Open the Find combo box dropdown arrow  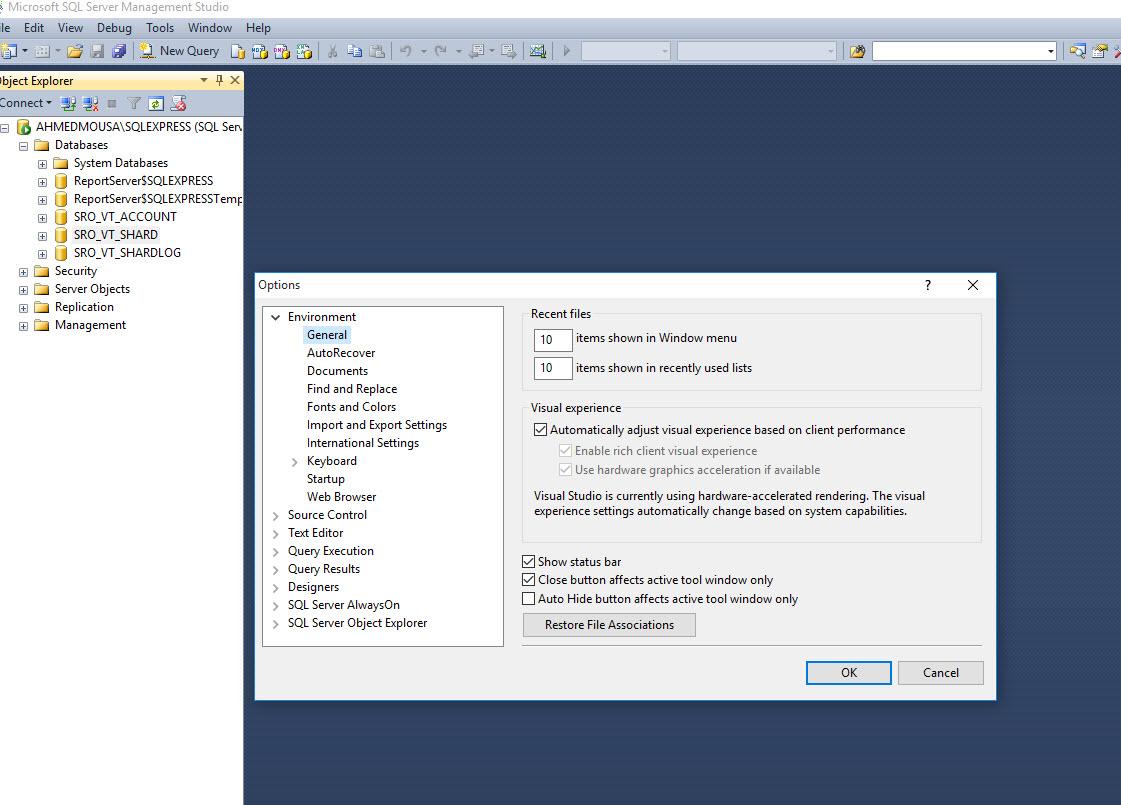pyautogui.click(x=1050, y=51)
